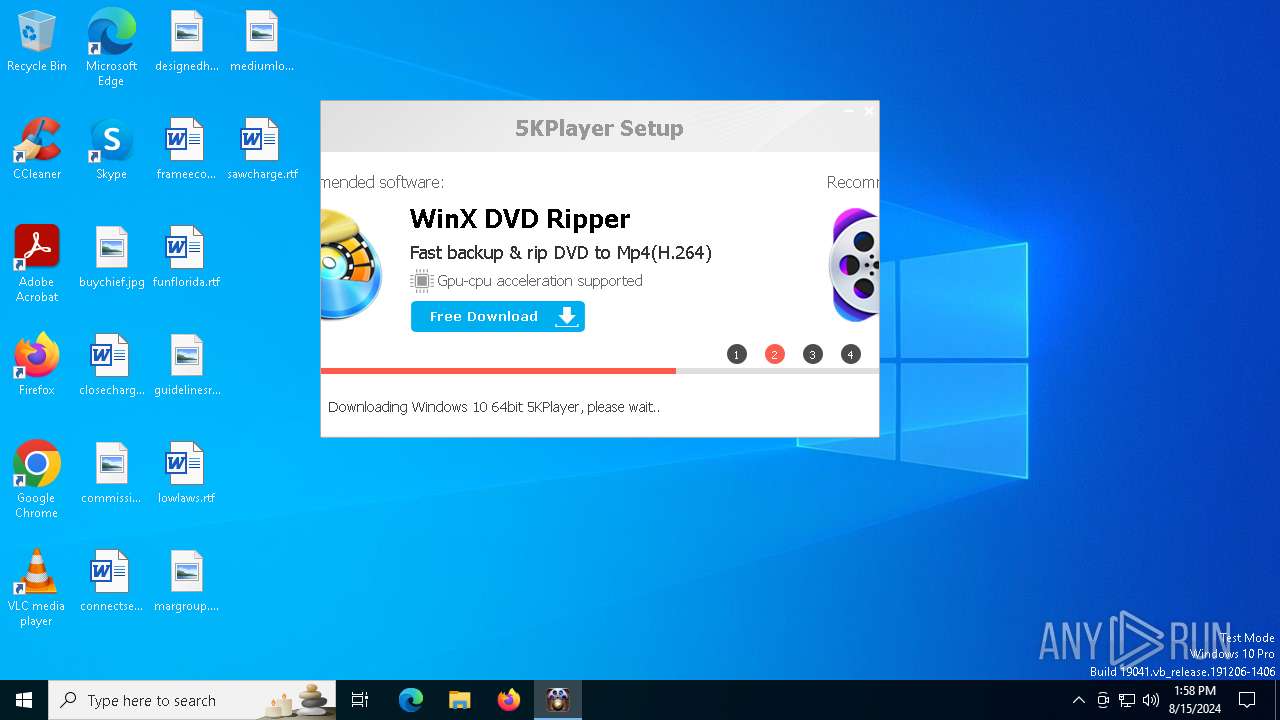1280x720 pixels.
Task: Select the funflorida.rtf document
Action: 186,258
